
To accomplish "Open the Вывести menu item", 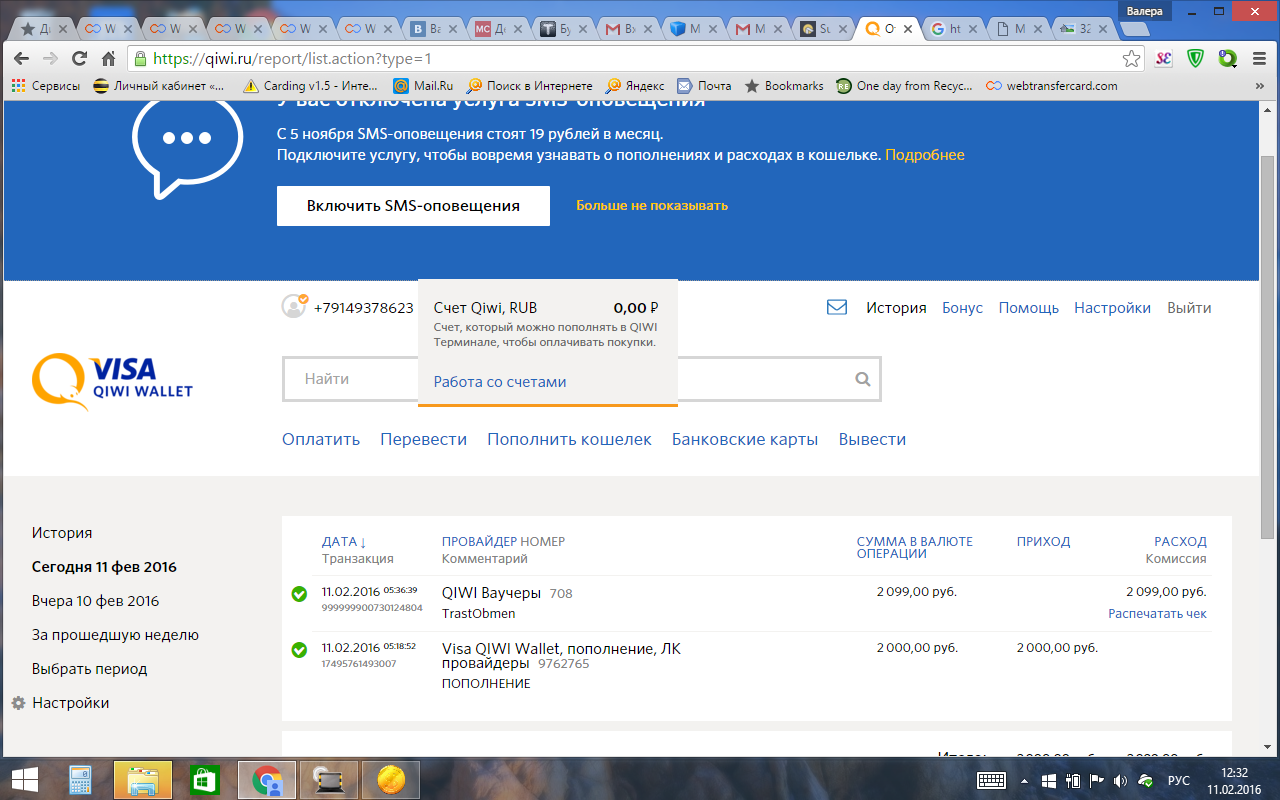I will coord(872,439).
